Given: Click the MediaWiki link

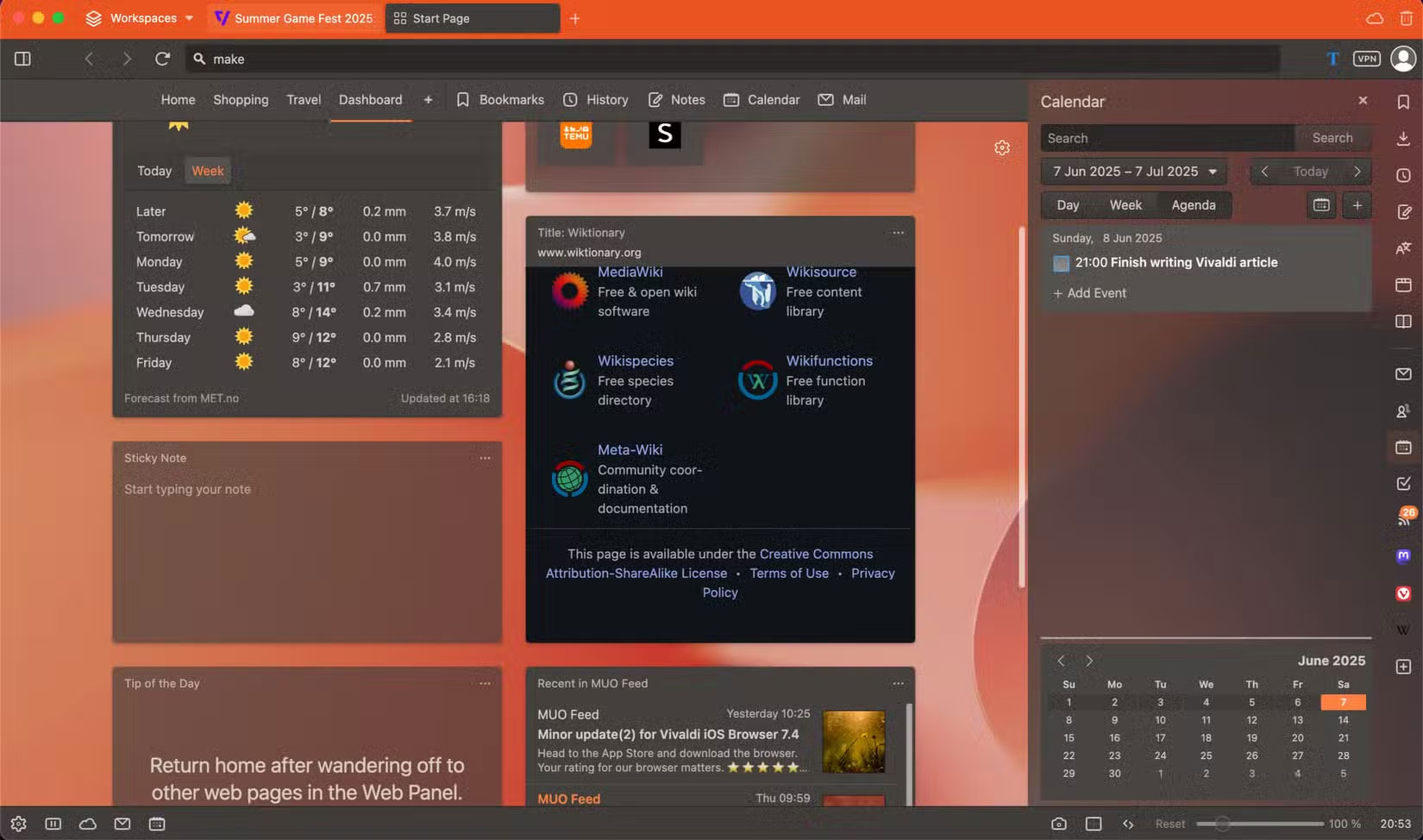Looking at the screenshot, I should [x=630, y=272].
